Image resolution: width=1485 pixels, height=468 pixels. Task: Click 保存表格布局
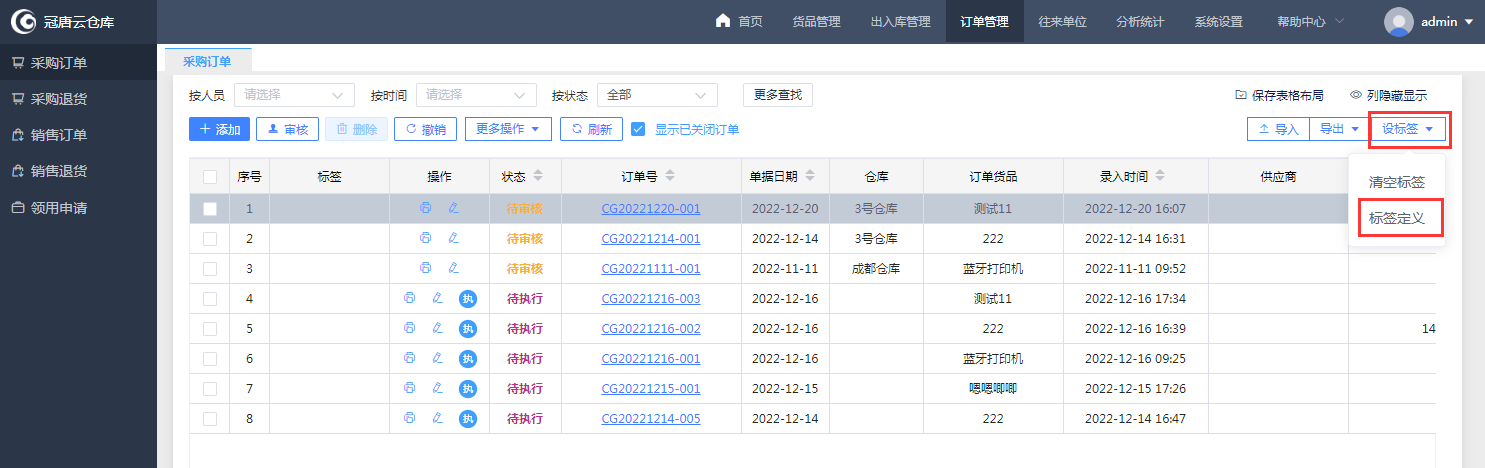[x=1280, y=95]
